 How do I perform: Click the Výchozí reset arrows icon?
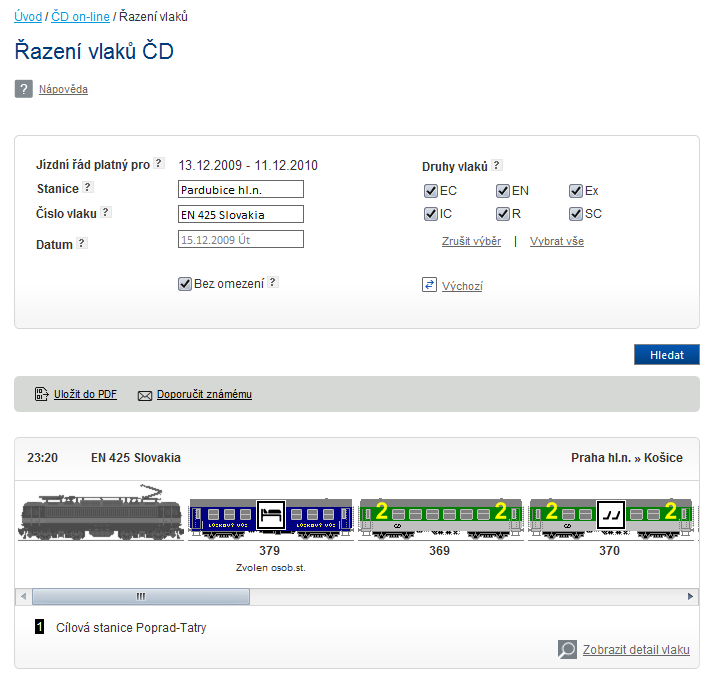(x=430, y=285)
